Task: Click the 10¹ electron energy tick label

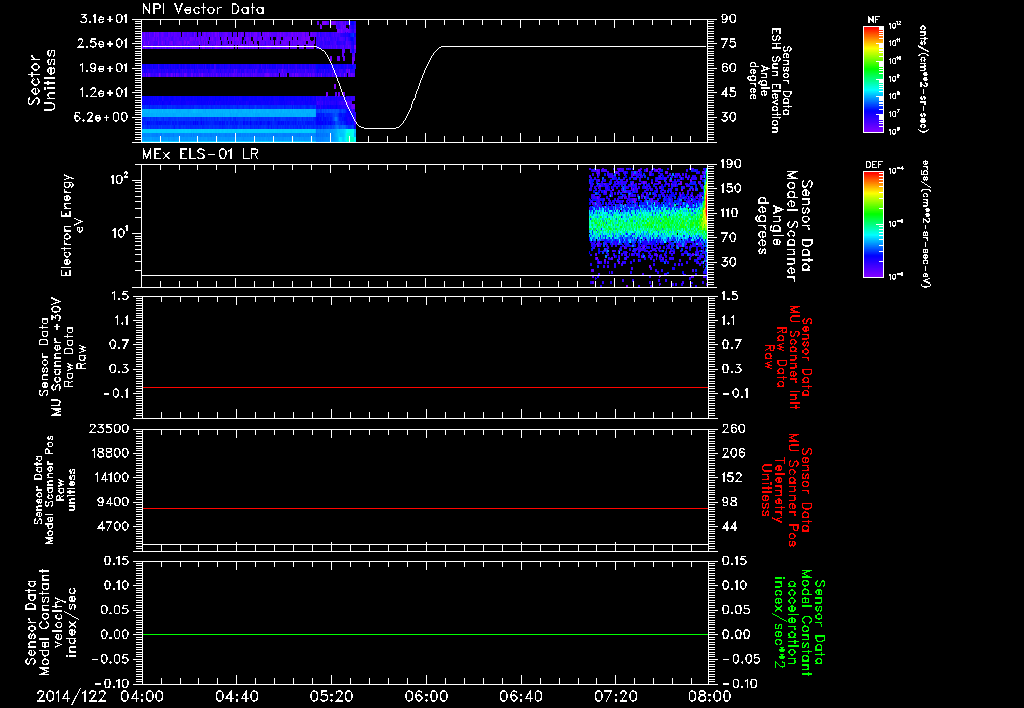Action: click(119, 233)
